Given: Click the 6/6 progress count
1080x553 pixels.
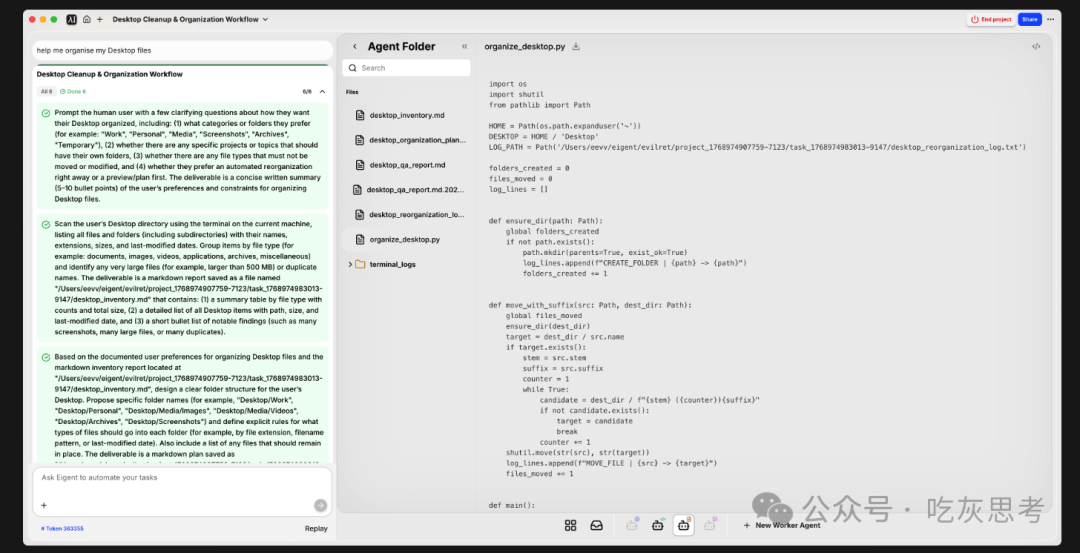Looking at the screenshot, I should (307, 91).
